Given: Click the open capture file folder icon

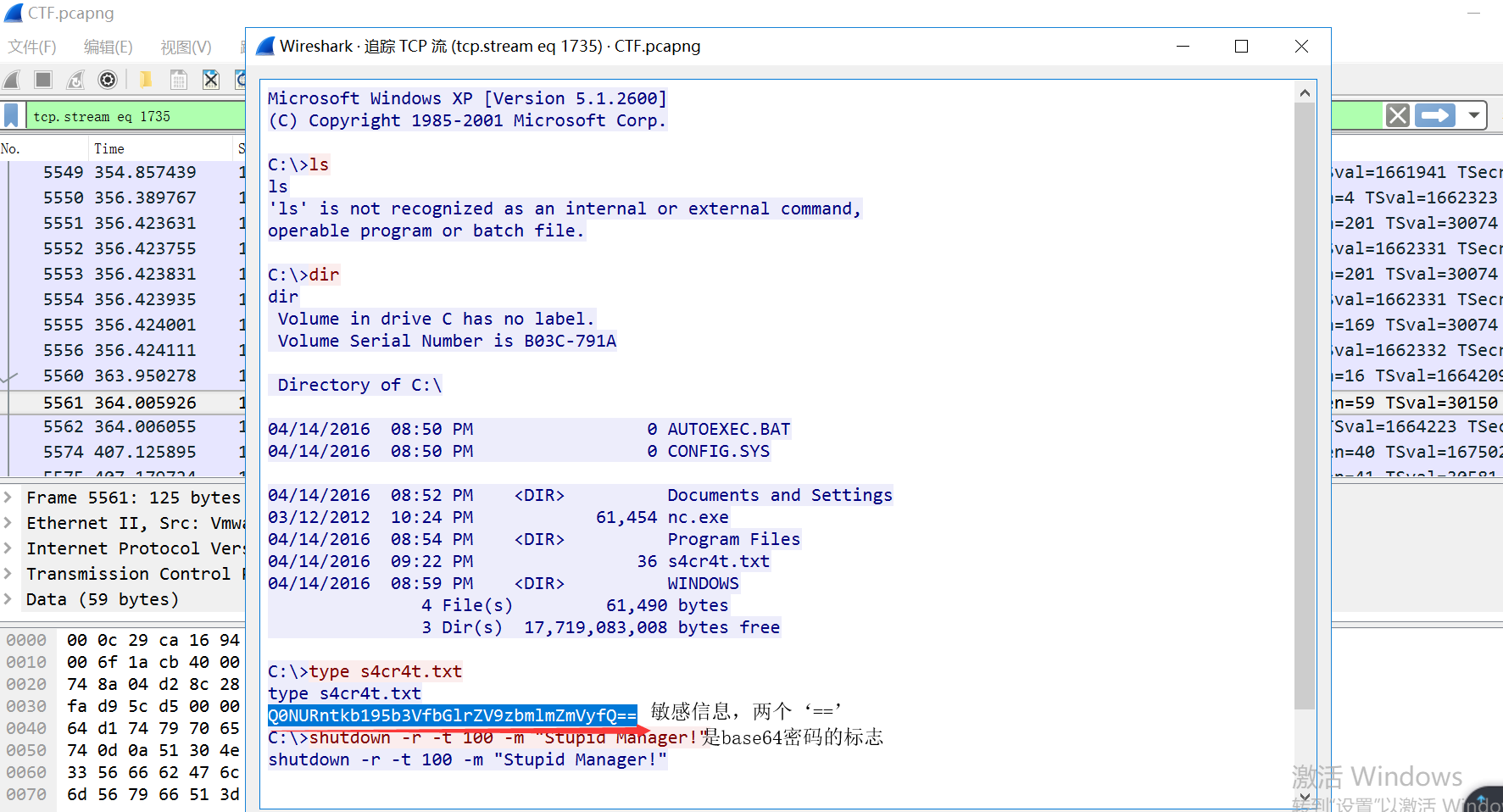Looking at the screenshot, I should tap(146, 80).
